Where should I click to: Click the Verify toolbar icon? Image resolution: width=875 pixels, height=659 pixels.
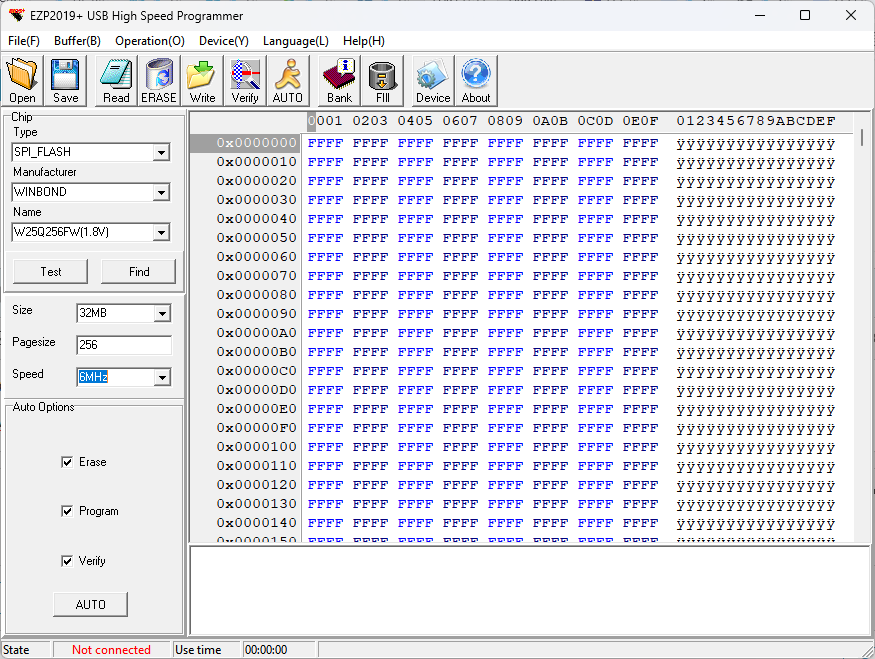[245, 81]
